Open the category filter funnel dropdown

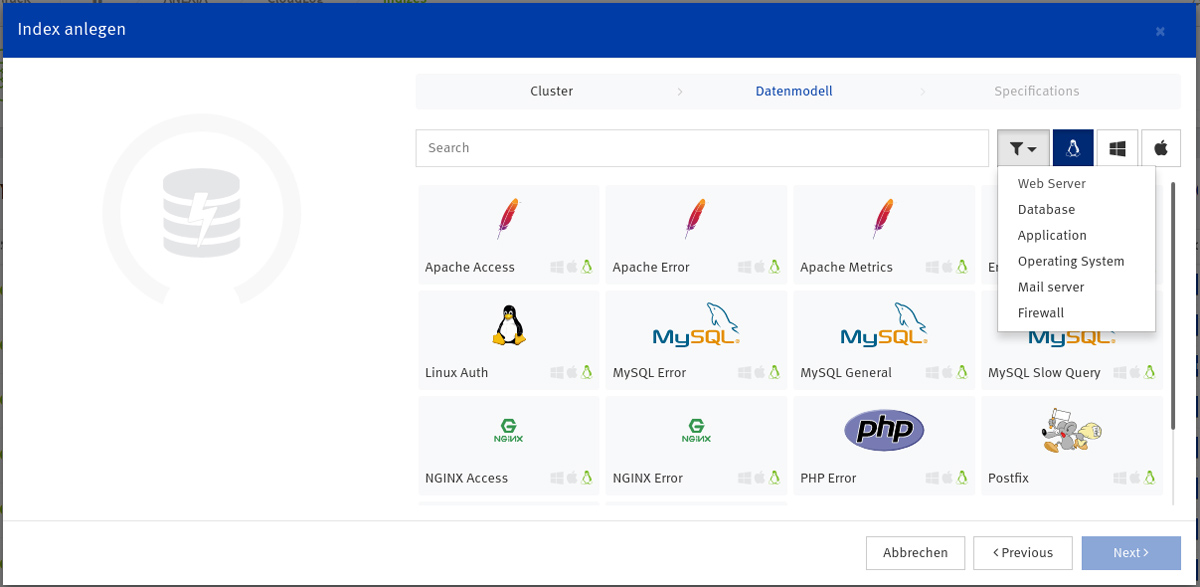(1023, 148)
